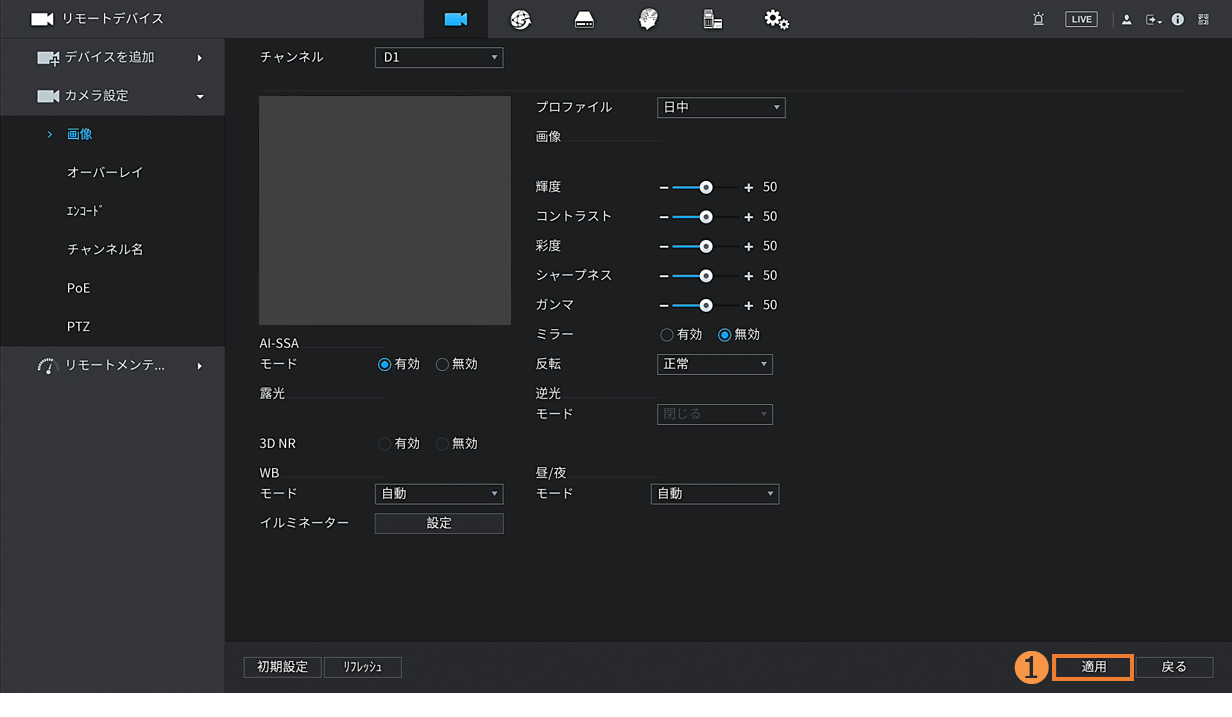Select PTZ in the sidebar menu
The image size is (1232, 717).
click(79, 326)
